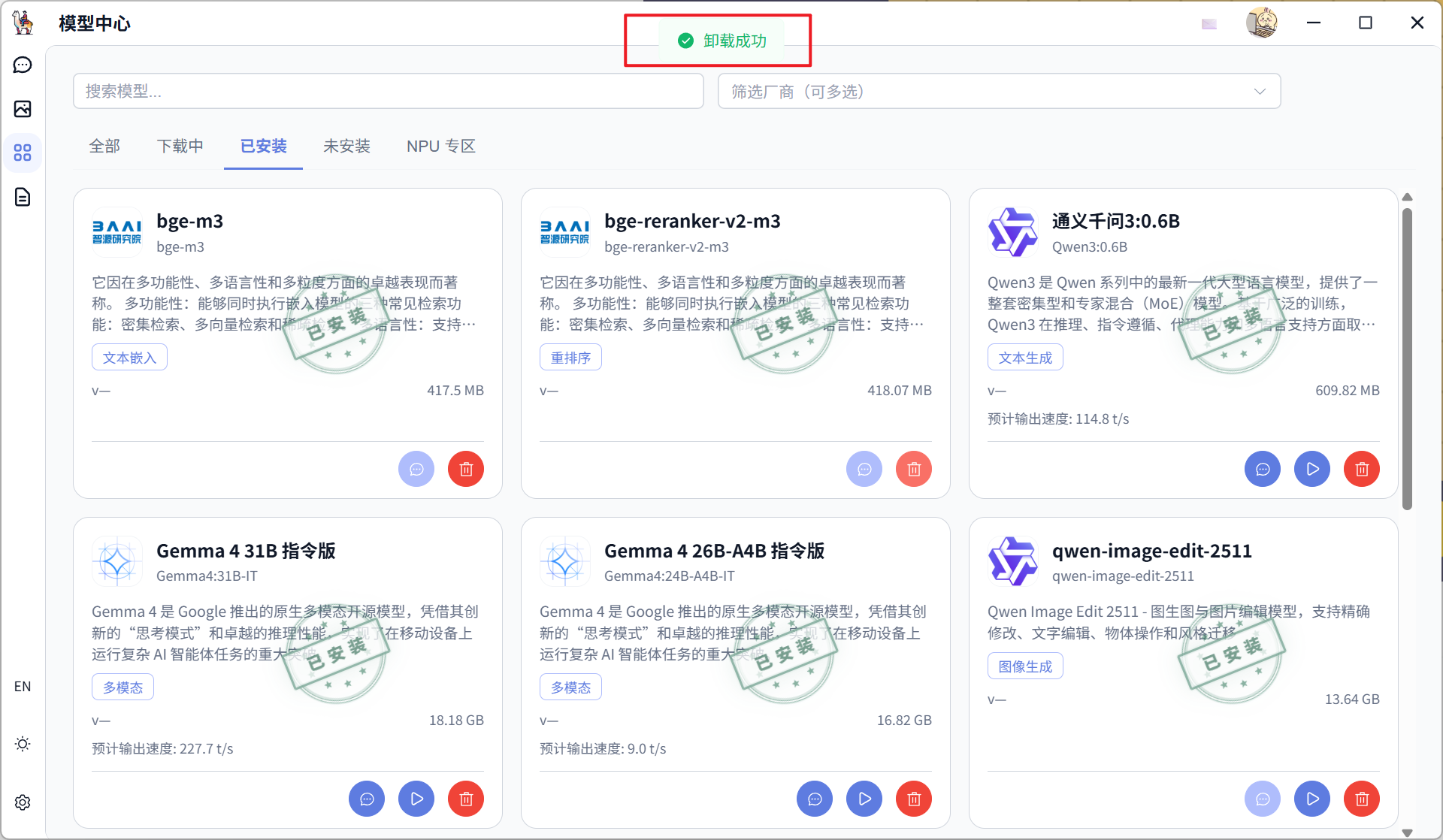
Task: Click the qwen-image-edit-2511 model title
Action: (x=1152, y=551)
